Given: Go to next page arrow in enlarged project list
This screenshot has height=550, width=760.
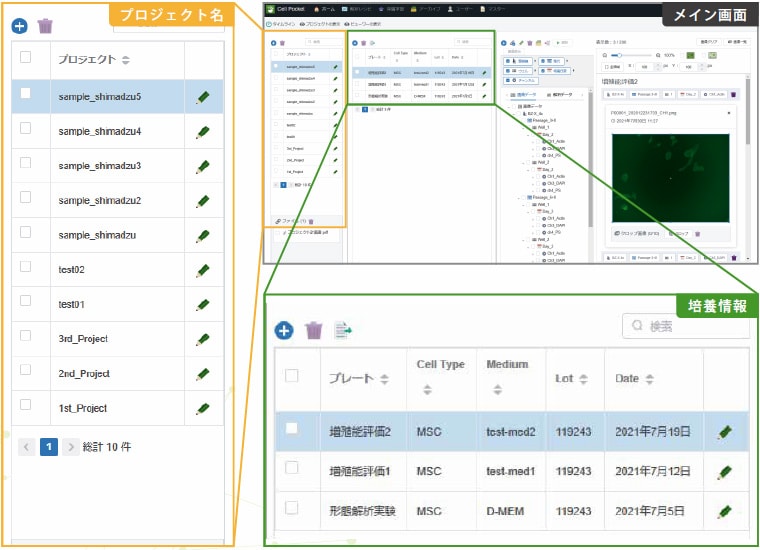Looking at the screenshot, I should point(71,447).
